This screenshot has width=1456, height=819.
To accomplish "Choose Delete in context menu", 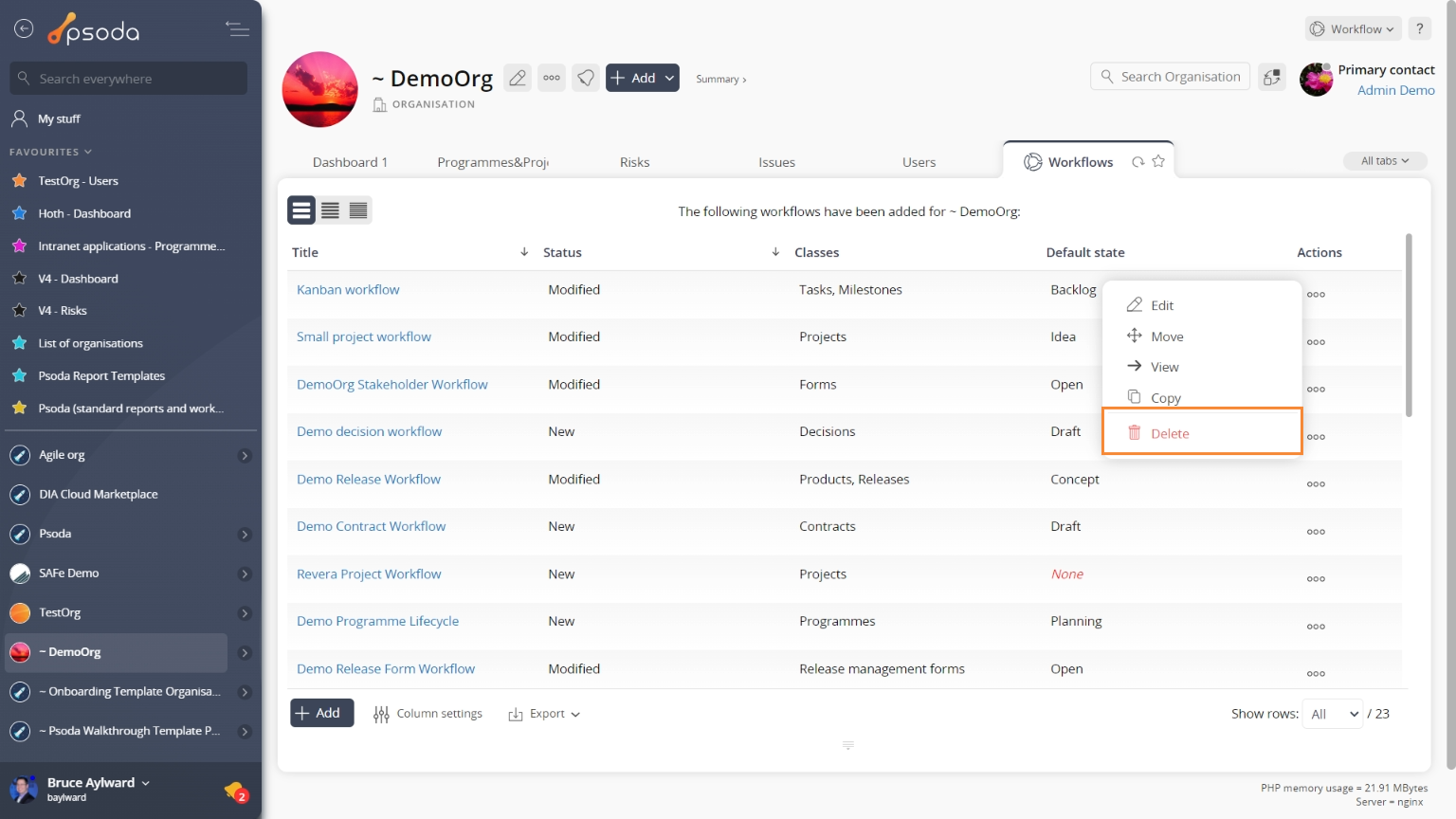I will (x=1202, y=432).
